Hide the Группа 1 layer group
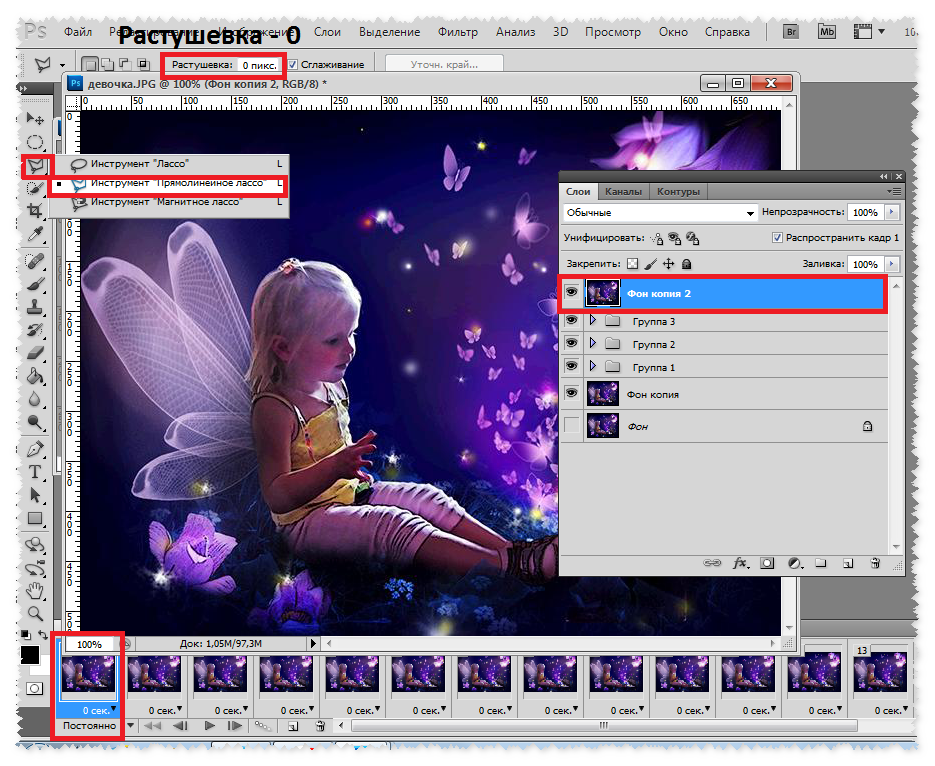Viewport: 935px width, 766px height. coord(571,366)
